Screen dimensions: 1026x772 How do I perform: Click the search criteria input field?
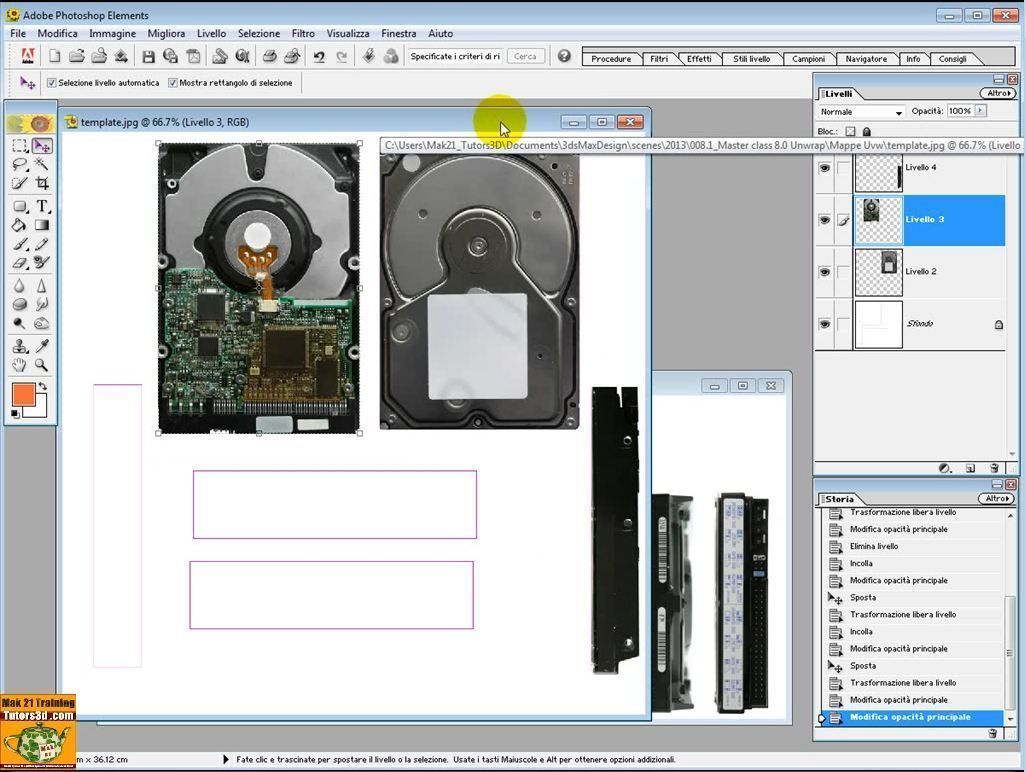[x=455, y=56]
